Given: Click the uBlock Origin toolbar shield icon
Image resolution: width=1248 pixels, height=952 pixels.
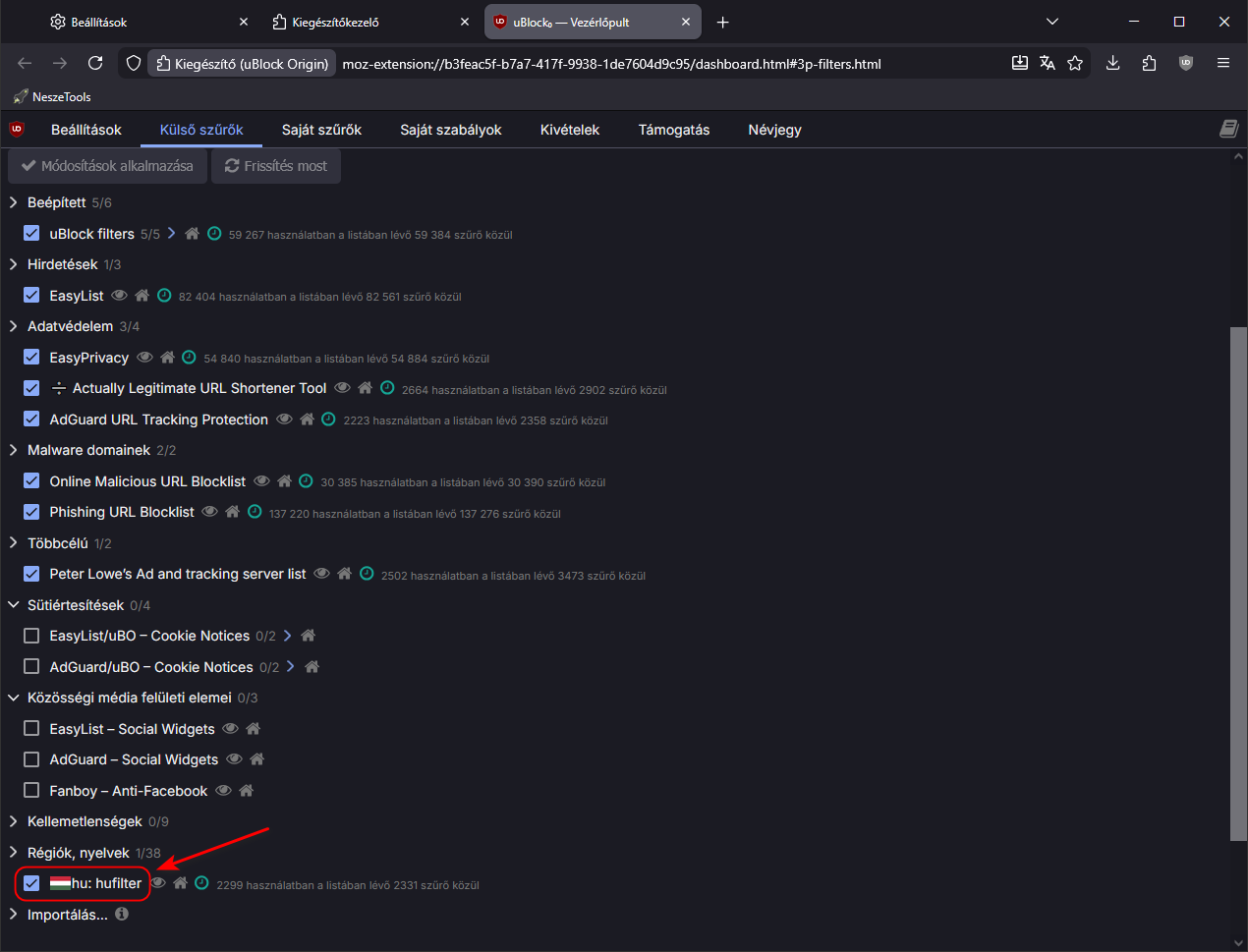Looking at the screenshot, I should coord(1186,63).
